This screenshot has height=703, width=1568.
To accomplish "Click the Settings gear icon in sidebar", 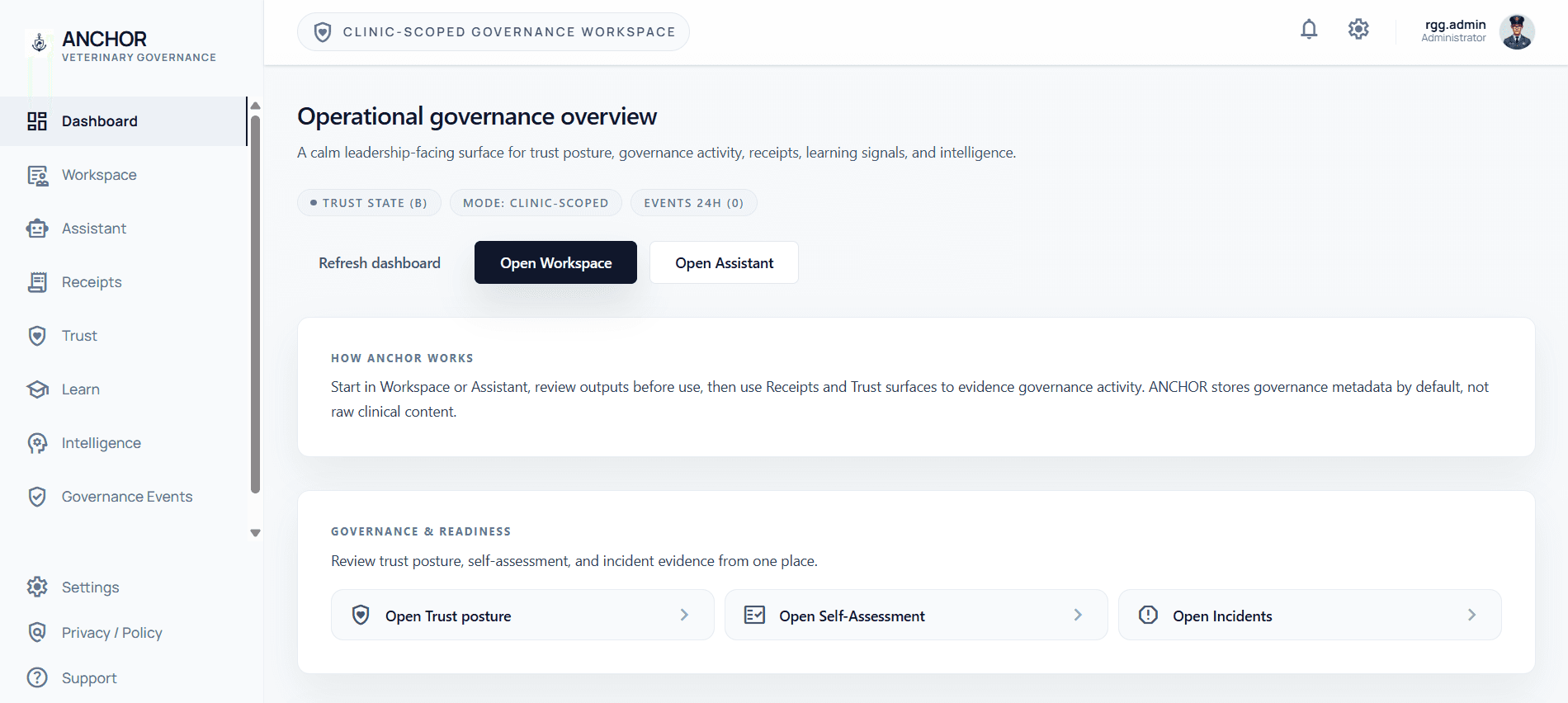I will (37, 587).
